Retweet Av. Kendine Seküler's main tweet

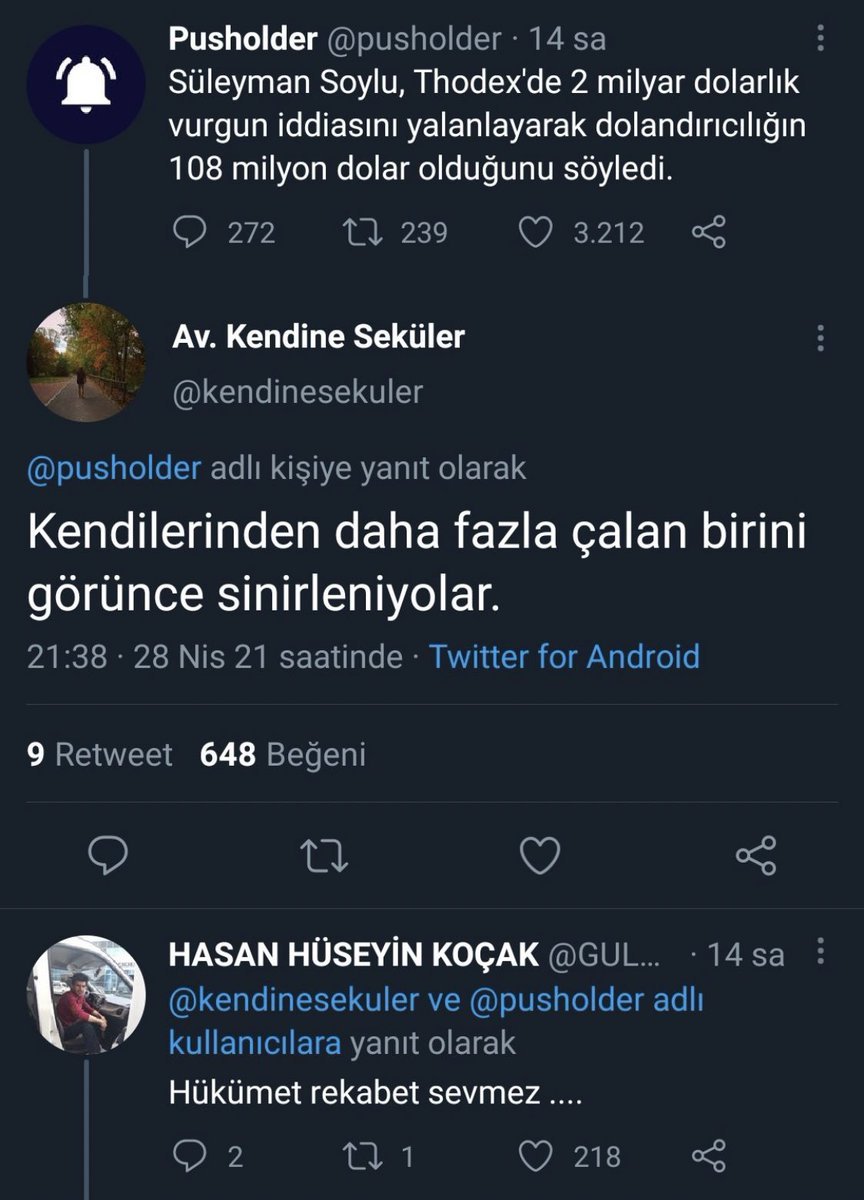point(324,856)
